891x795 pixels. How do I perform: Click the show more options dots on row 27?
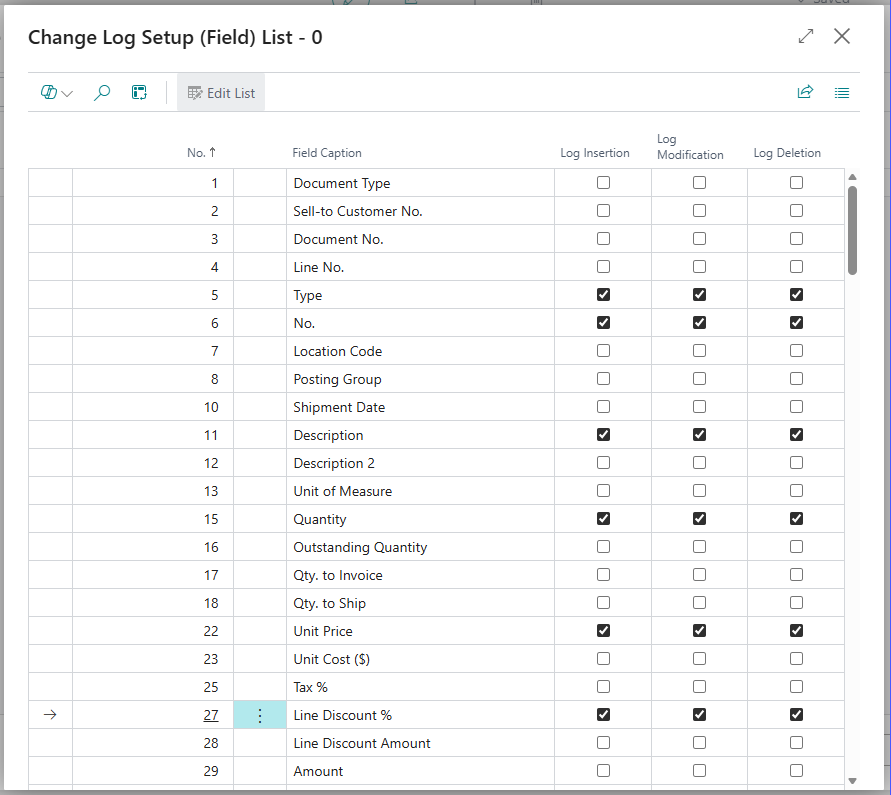point(260,715)
